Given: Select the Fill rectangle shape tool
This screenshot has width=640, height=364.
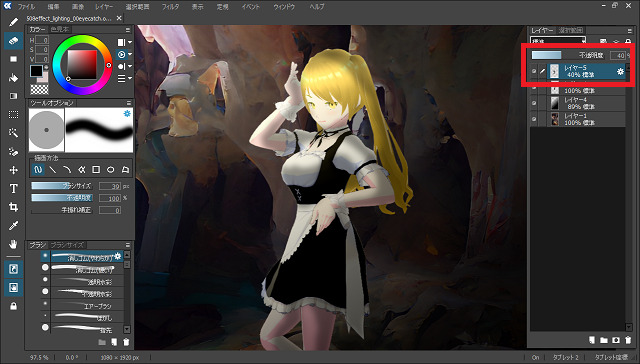Looking at the screenshot, I should (13, 59).
